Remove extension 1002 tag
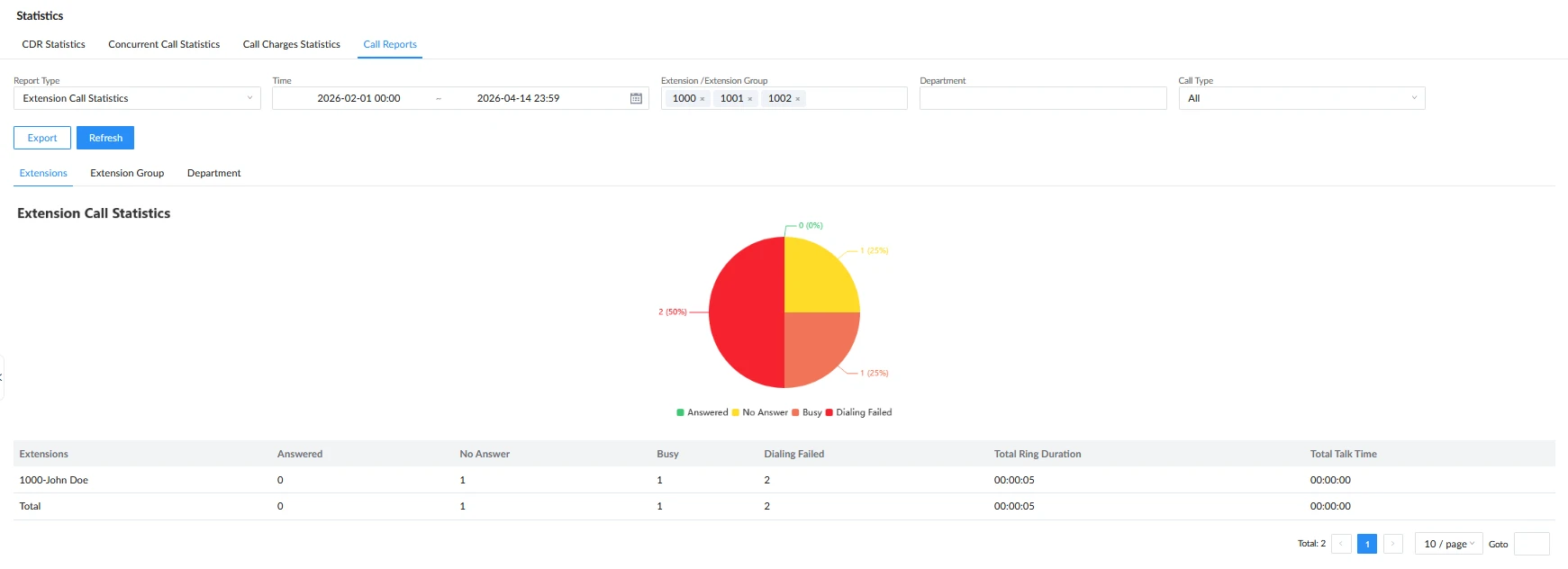 (798, 99)
